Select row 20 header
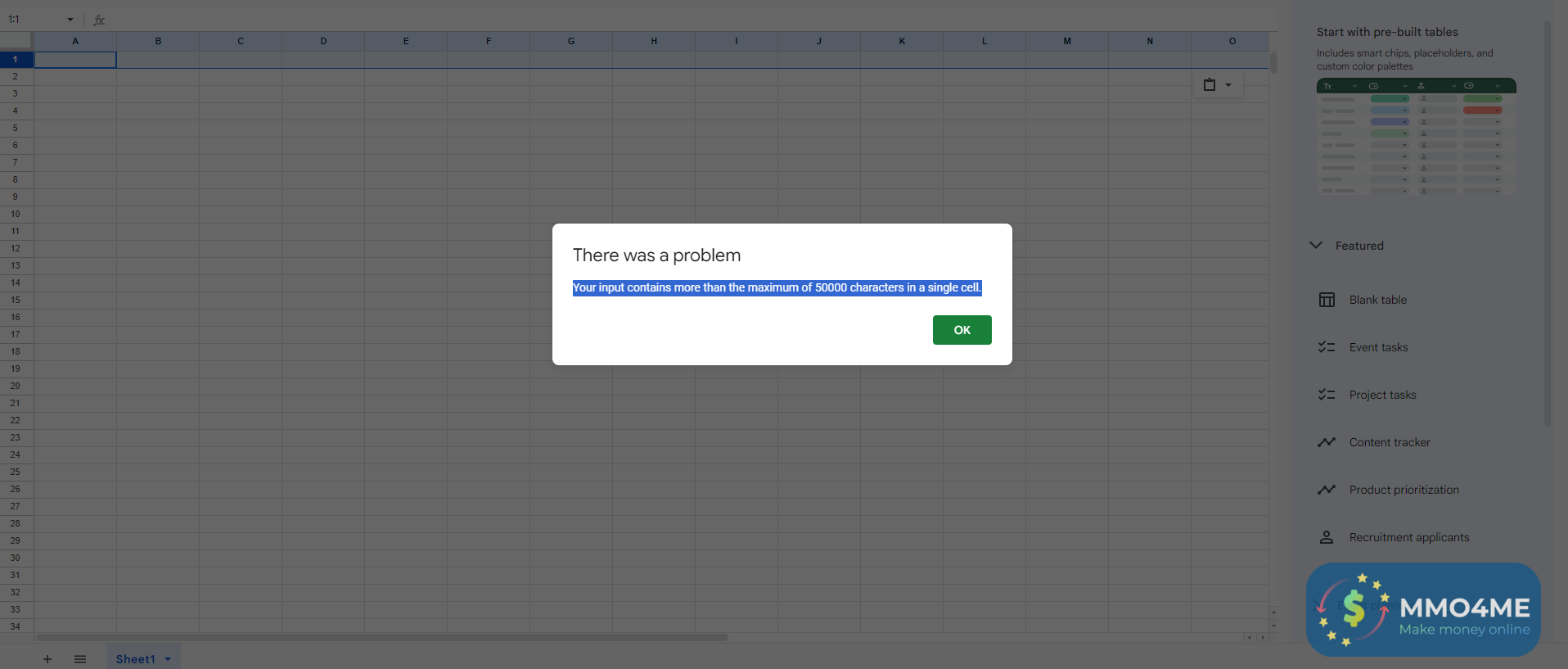This screenshot has width=1568, height=669. click(x=16, y=386)
